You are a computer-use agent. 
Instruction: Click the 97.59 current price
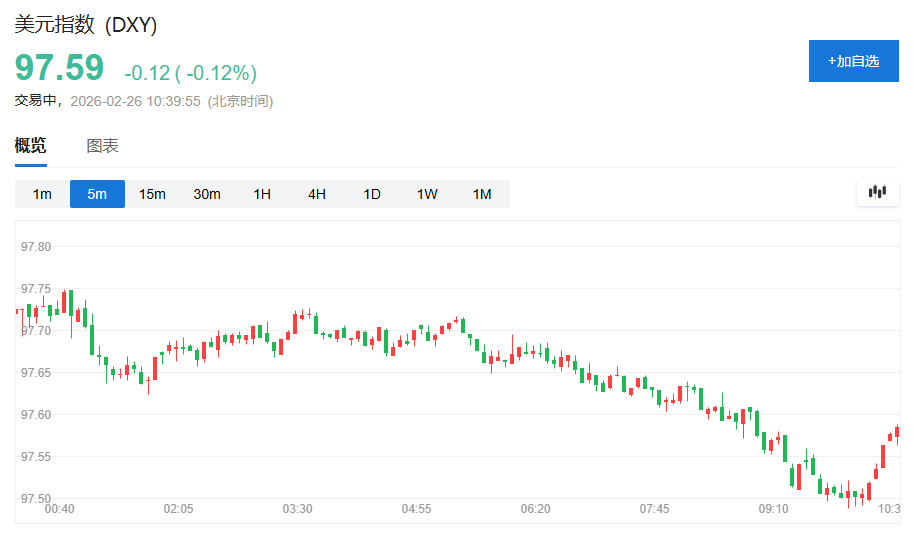(x=59, y=68)
